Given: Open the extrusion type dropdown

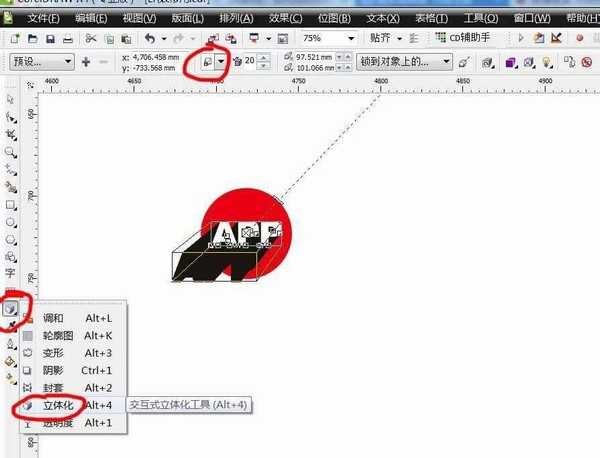Looking at the screenshot, I should pos(219,61).
